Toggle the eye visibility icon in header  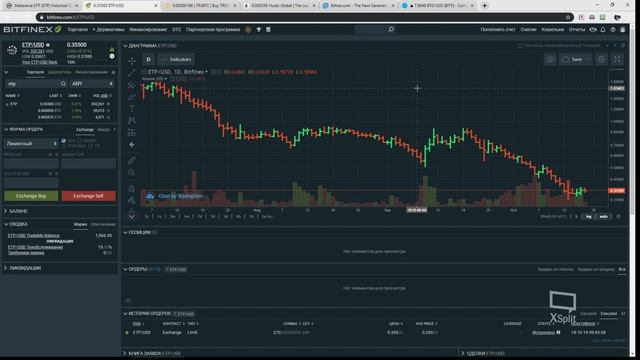pyautogui.click(x=593, y=29)
